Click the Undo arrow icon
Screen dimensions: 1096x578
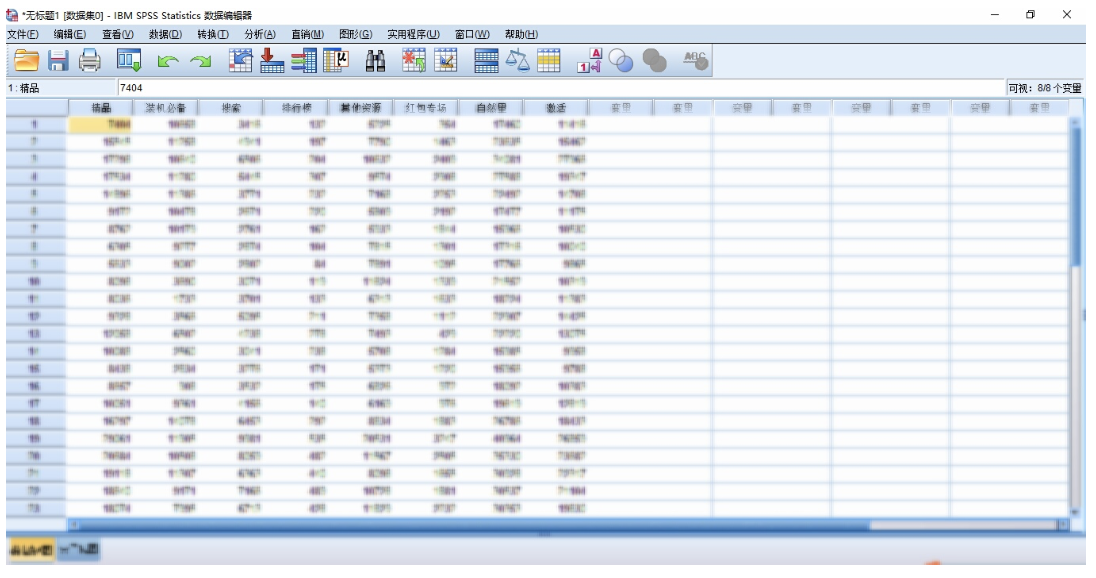click(167, 62)
